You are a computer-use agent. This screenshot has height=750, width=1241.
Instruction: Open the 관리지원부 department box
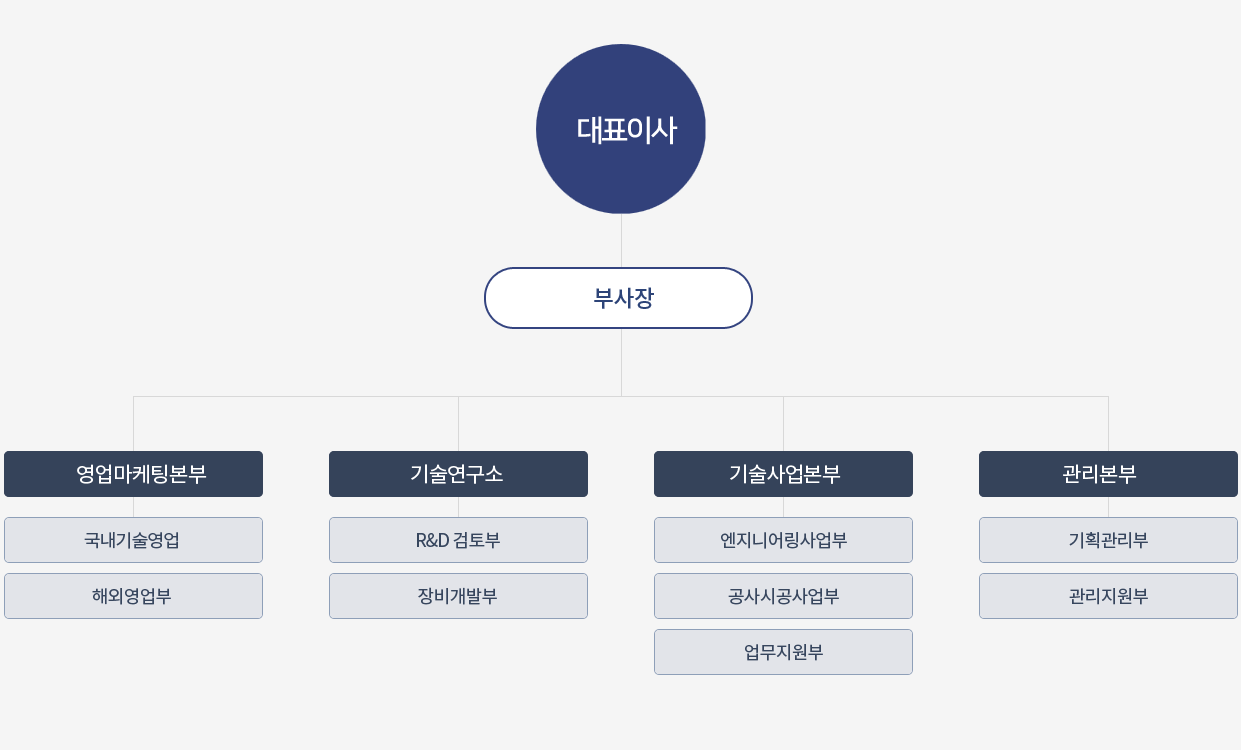point(1108,596)
